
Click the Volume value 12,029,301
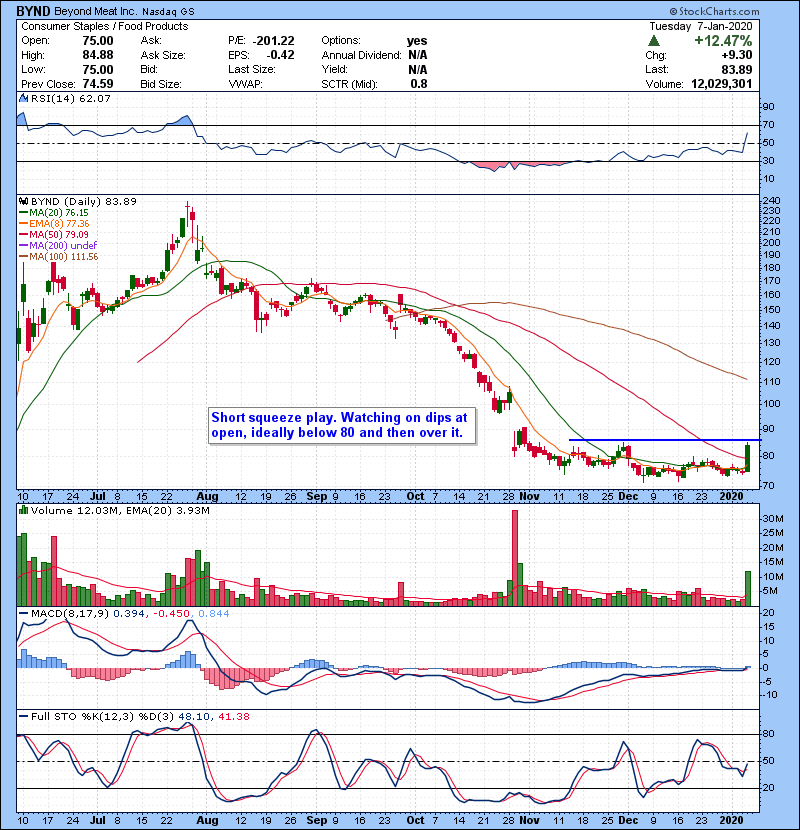tap(721, 84)
